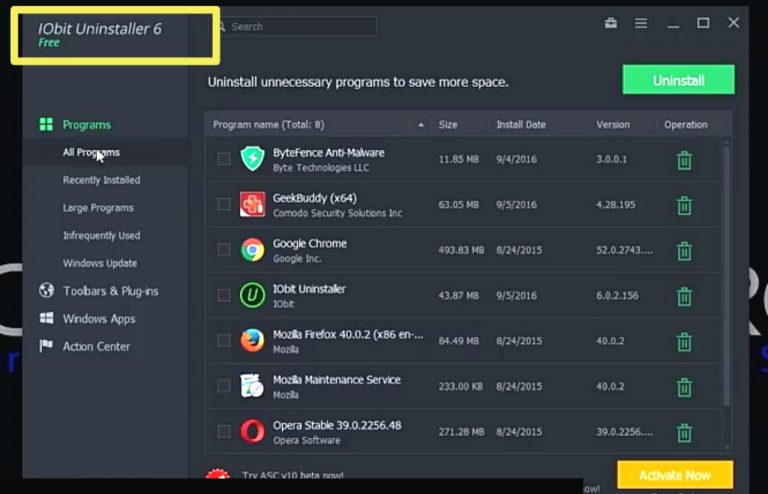Click the 493.83 MB size value
The height and width of the screenshot is (494, 768).
[461, 250]
